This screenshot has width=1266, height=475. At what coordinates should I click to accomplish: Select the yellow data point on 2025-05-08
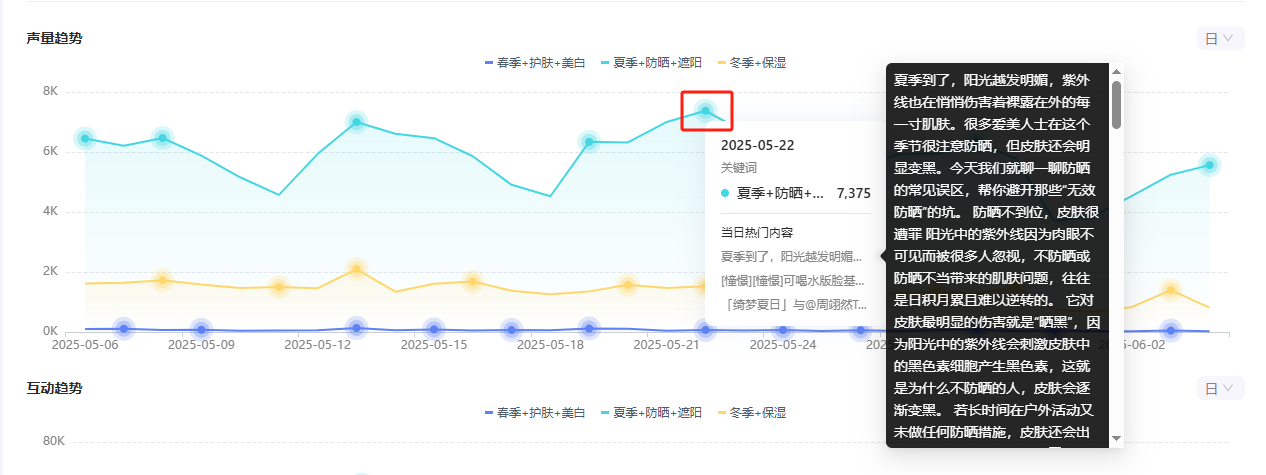tap(163, 280)
